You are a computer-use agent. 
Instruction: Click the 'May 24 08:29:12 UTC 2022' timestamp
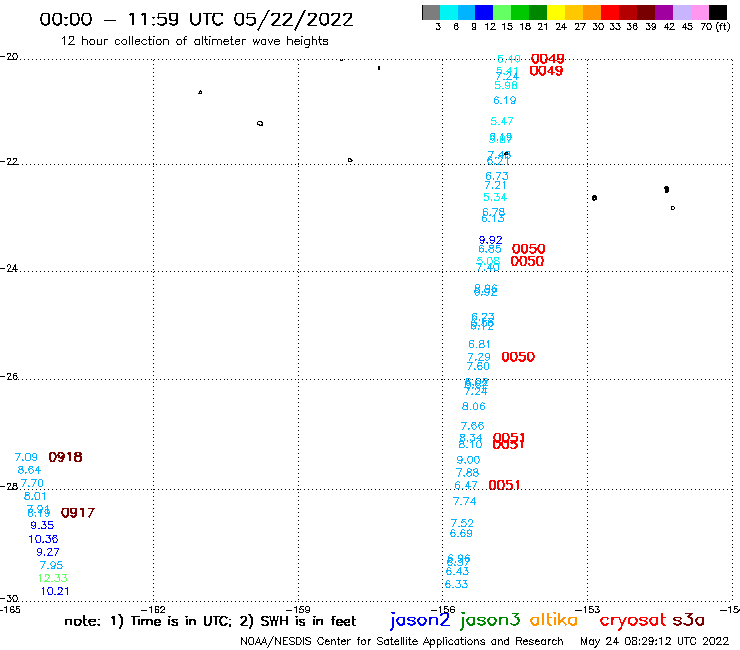pyautogui.click(x=654, y=641)
